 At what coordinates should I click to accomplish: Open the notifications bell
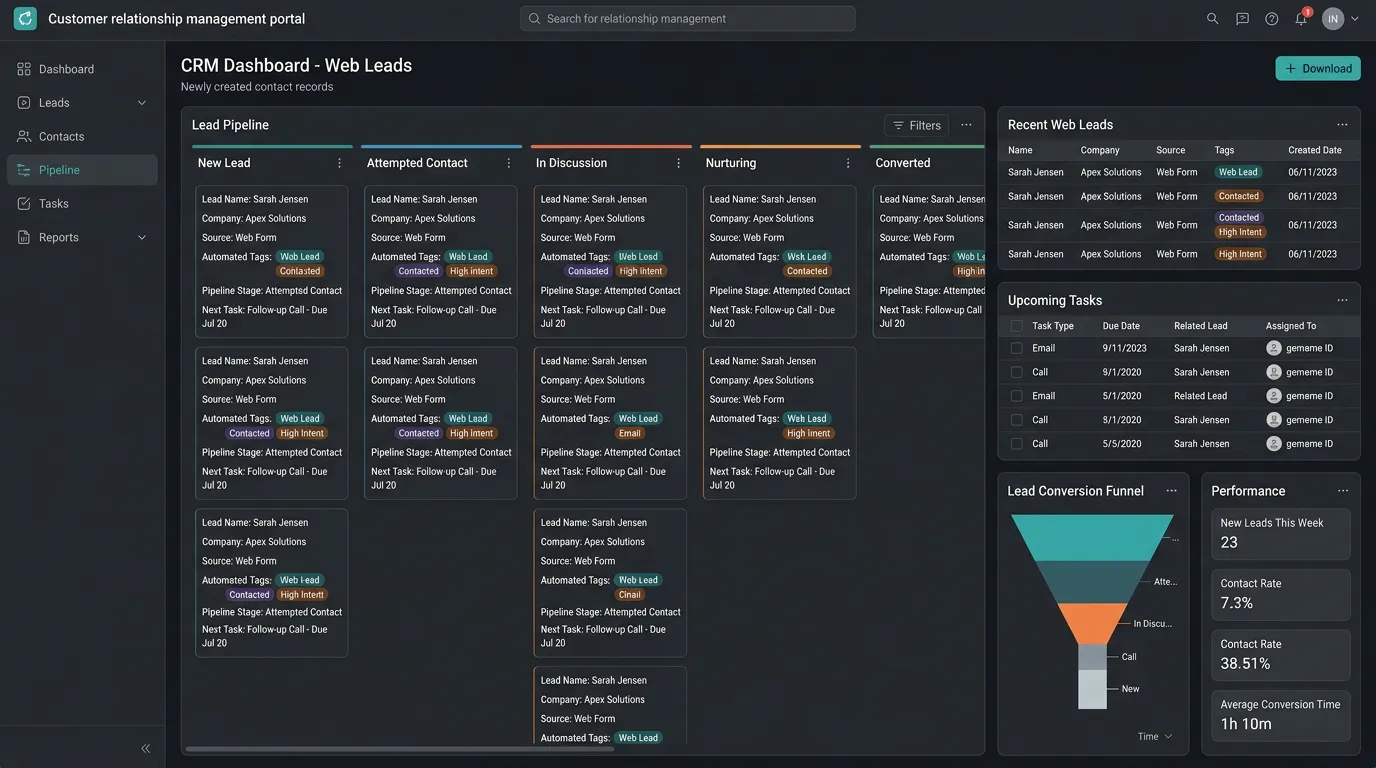click(1301, 18)
